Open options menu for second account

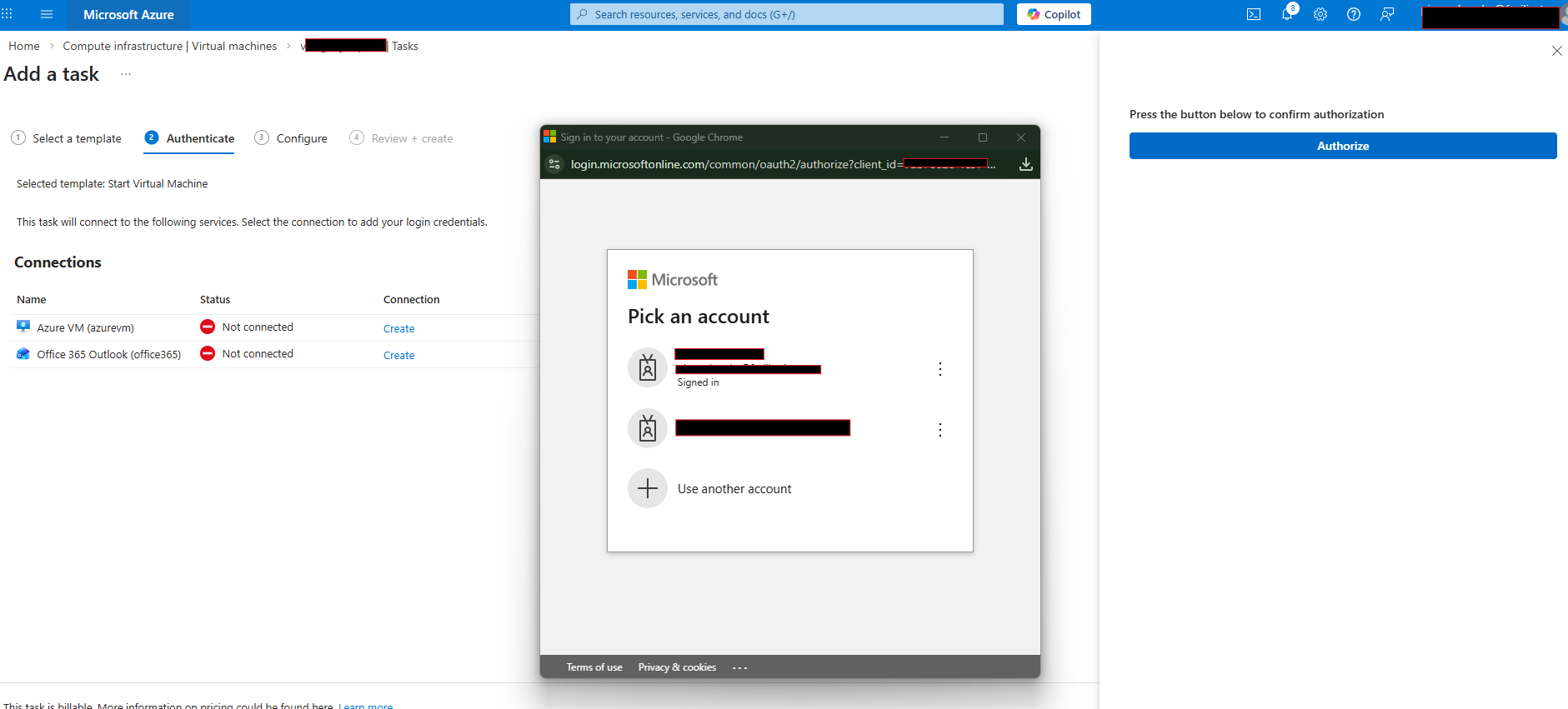(940, 430)
